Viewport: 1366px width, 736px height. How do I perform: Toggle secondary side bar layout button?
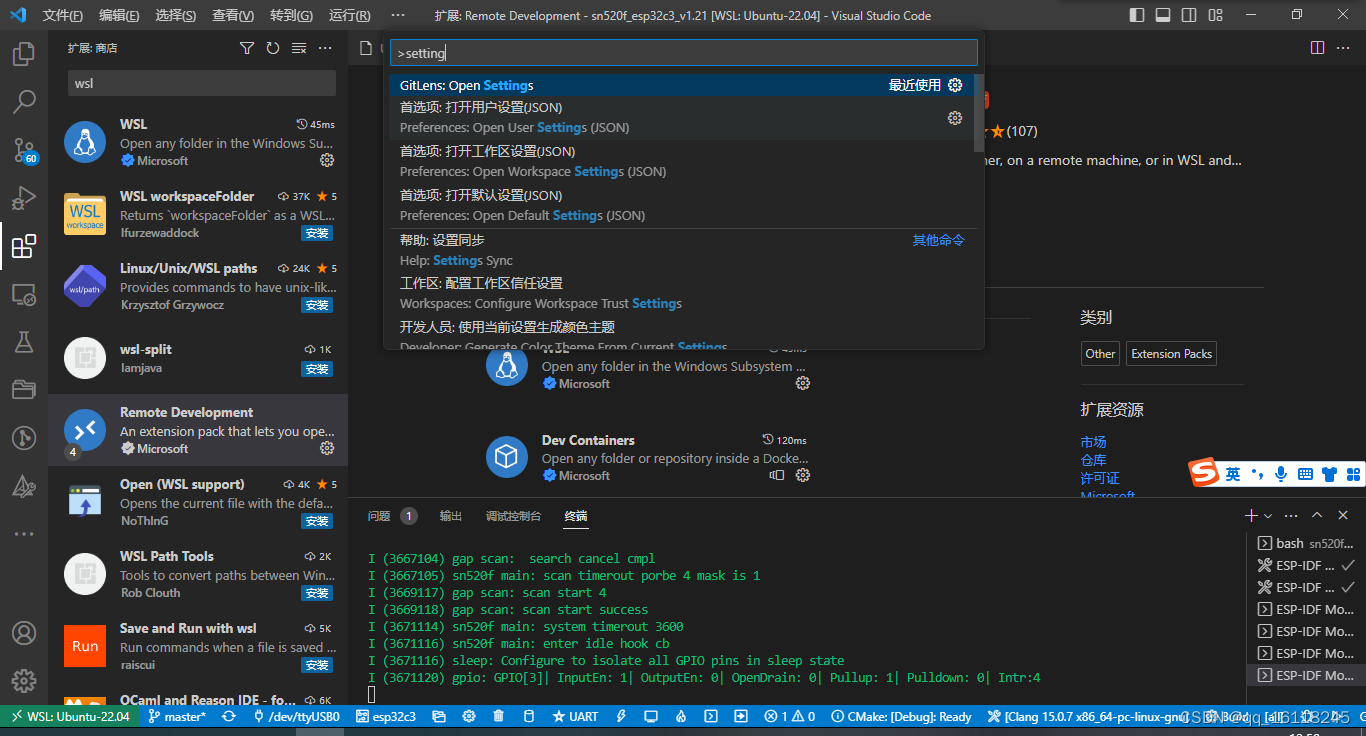pyautogui.click(x=1188, y=15)
